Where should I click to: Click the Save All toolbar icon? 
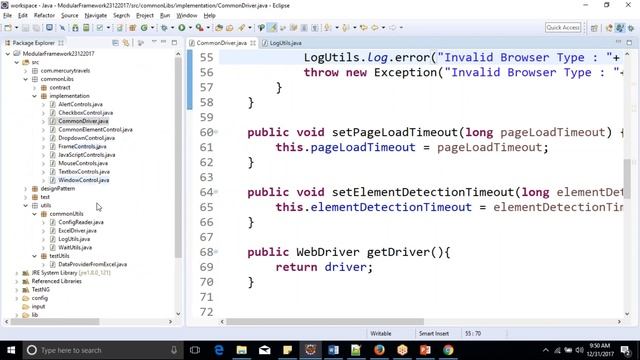36,28
